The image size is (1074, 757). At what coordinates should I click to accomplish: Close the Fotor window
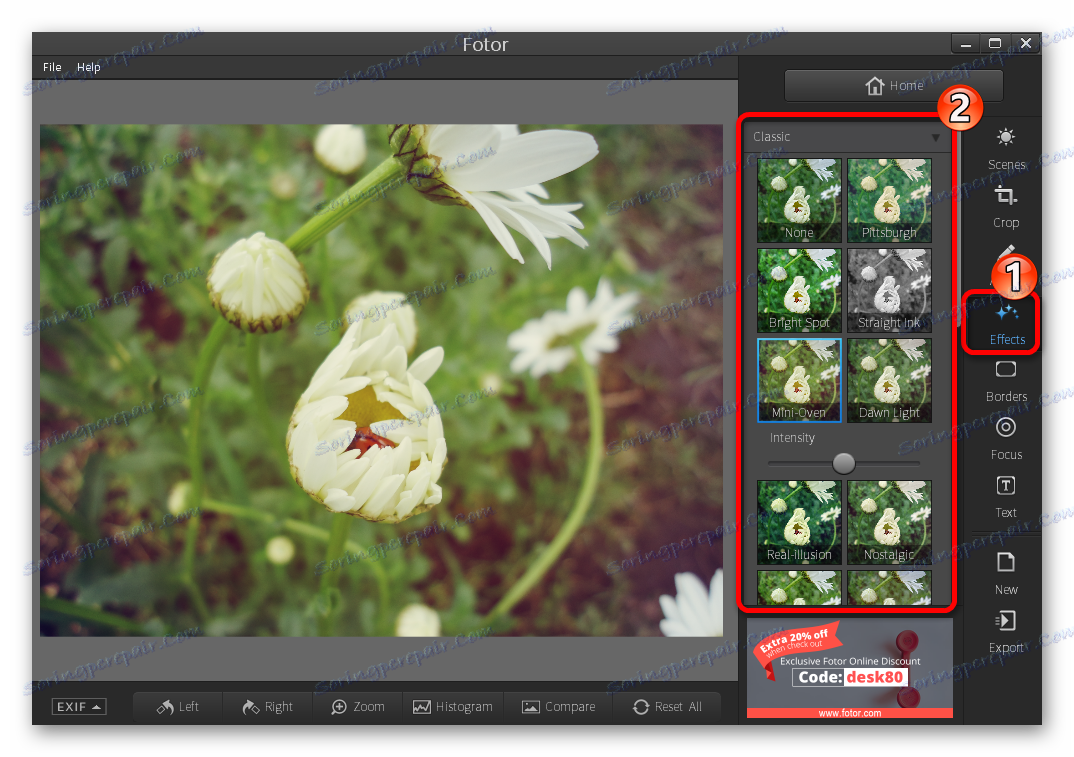(x=1025, y=44)
